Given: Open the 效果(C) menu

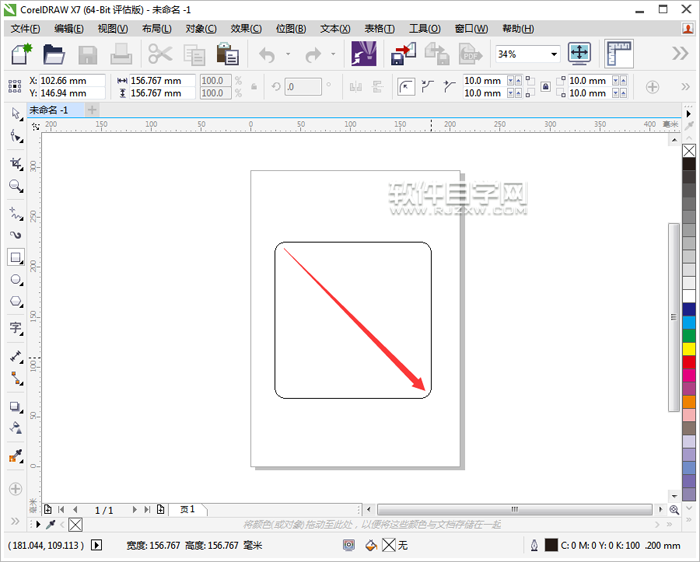Looking at the screenshot, I should point(246,29).
